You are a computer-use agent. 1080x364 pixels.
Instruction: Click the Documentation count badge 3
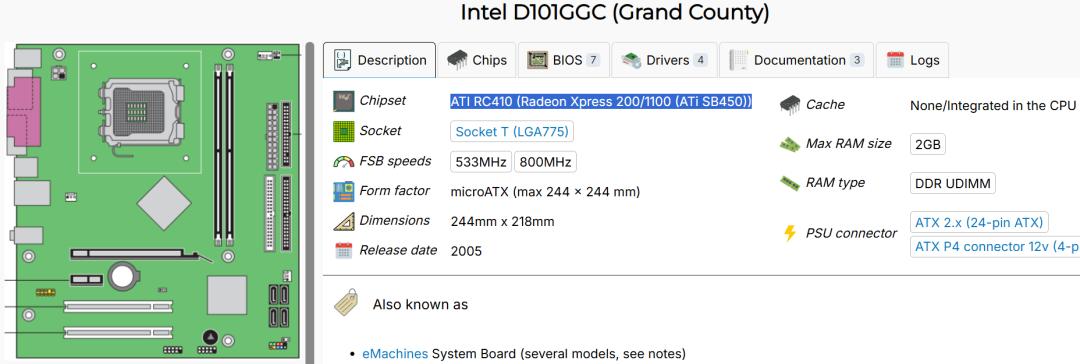(x=857, y=60)
